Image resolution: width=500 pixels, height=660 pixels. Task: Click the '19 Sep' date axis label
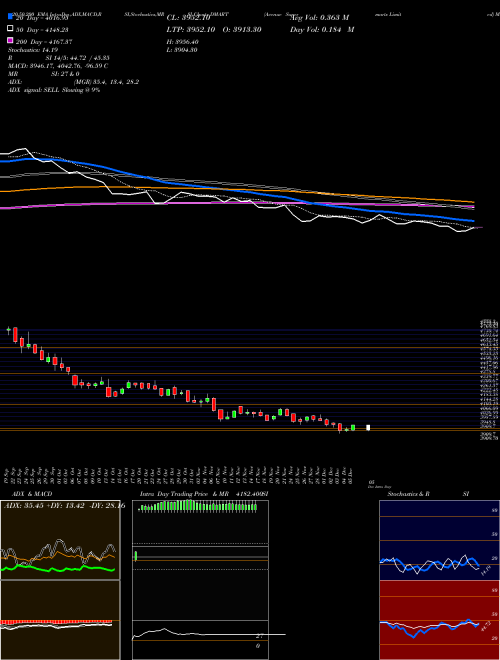[8, 476]
